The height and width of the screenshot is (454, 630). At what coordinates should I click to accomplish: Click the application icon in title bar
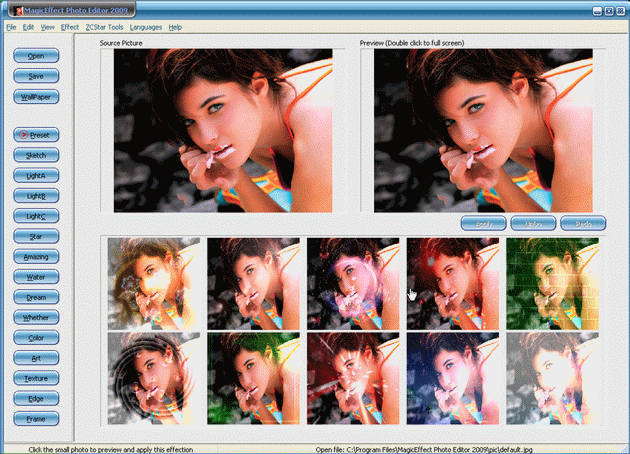[x=15, y=10]
